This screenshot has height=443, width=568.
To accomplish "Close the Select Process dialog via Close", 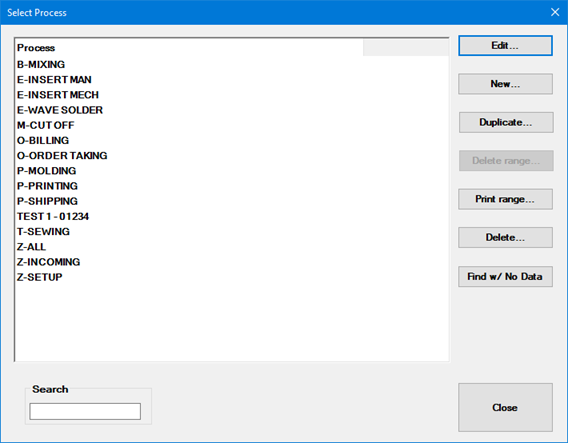I will coord(505,408).
